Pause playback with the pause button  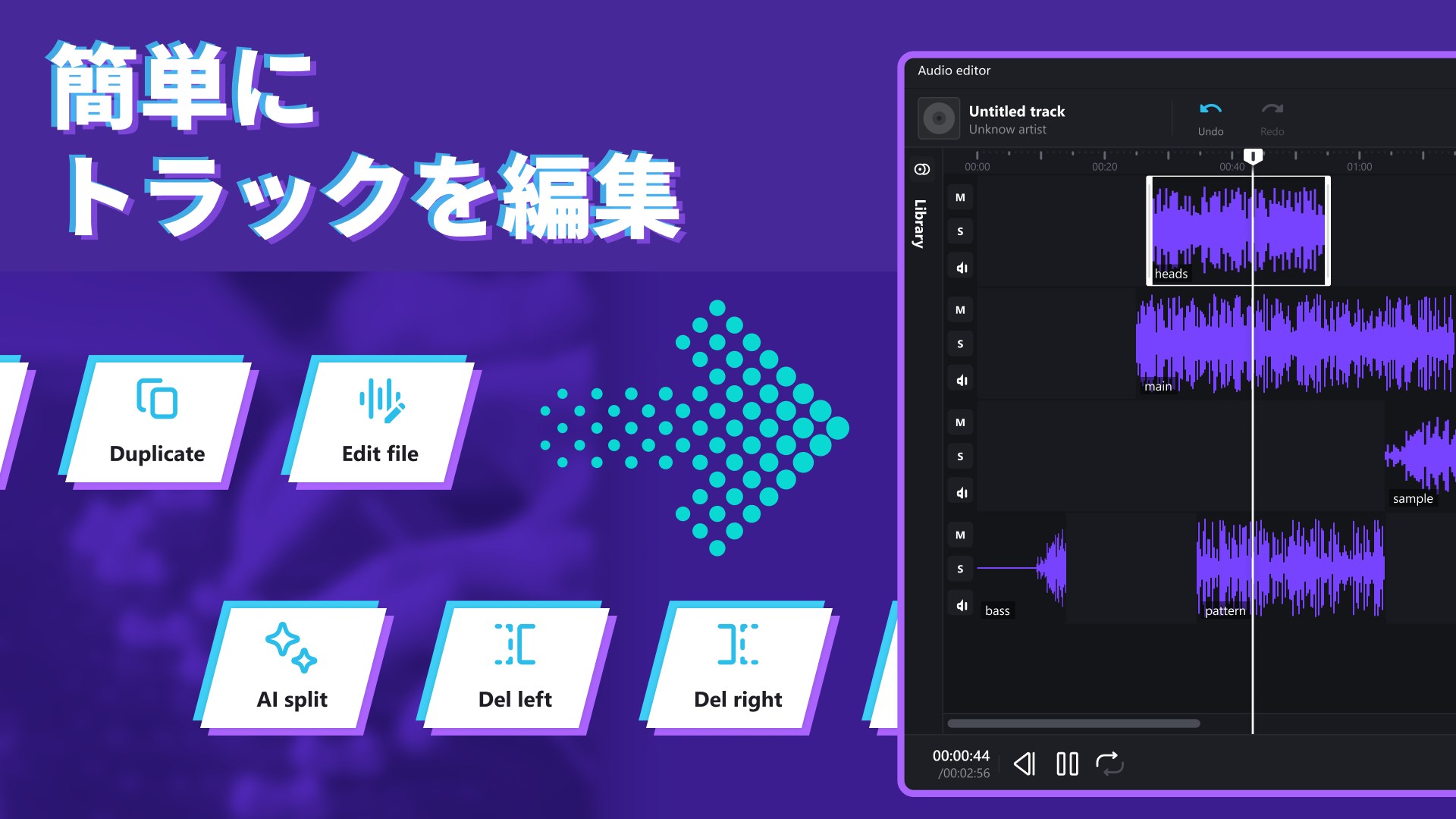(x=1067, y=764)
